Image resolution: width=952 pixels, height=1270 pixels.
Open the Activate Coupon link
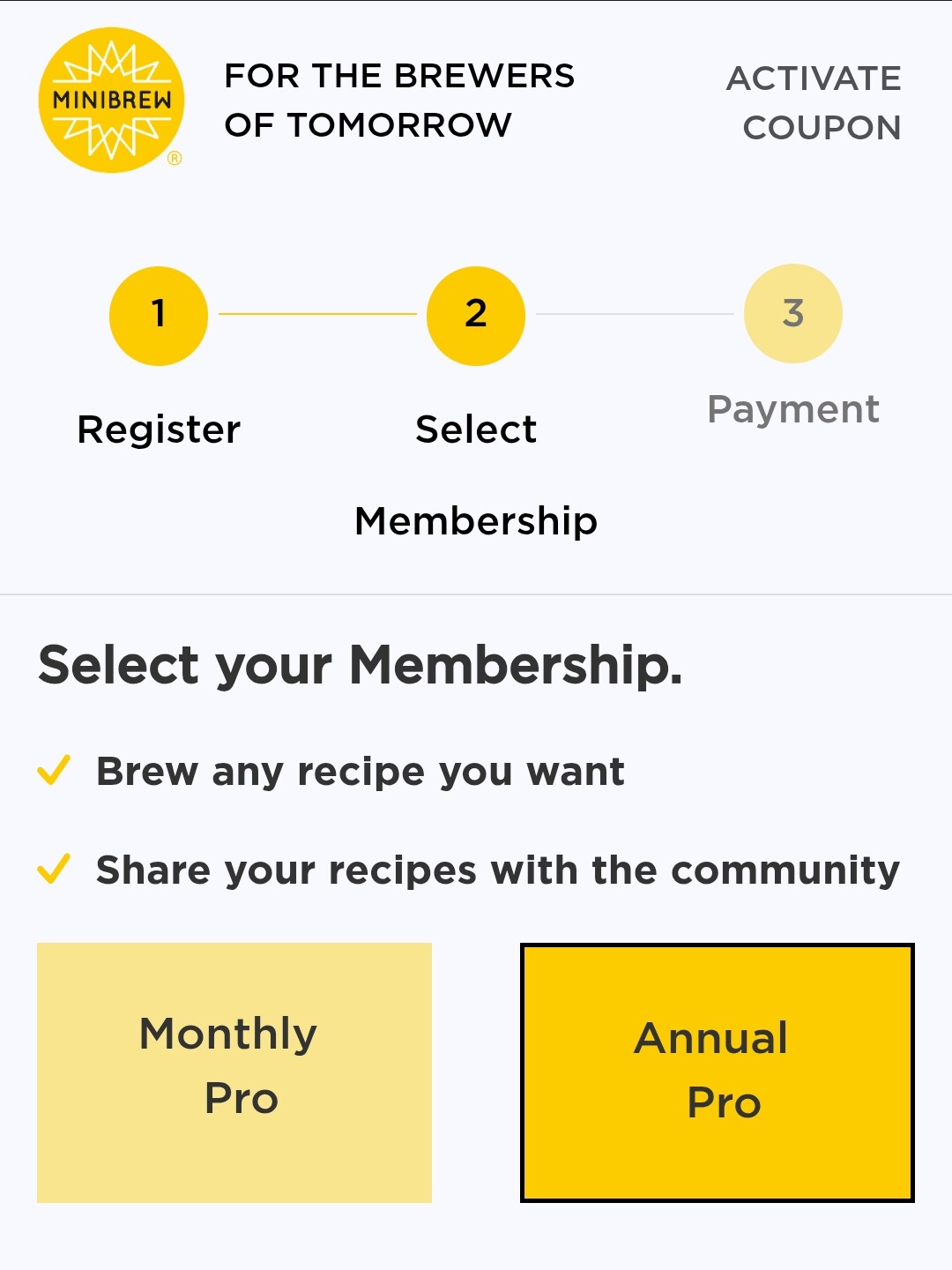click(814, 102)
